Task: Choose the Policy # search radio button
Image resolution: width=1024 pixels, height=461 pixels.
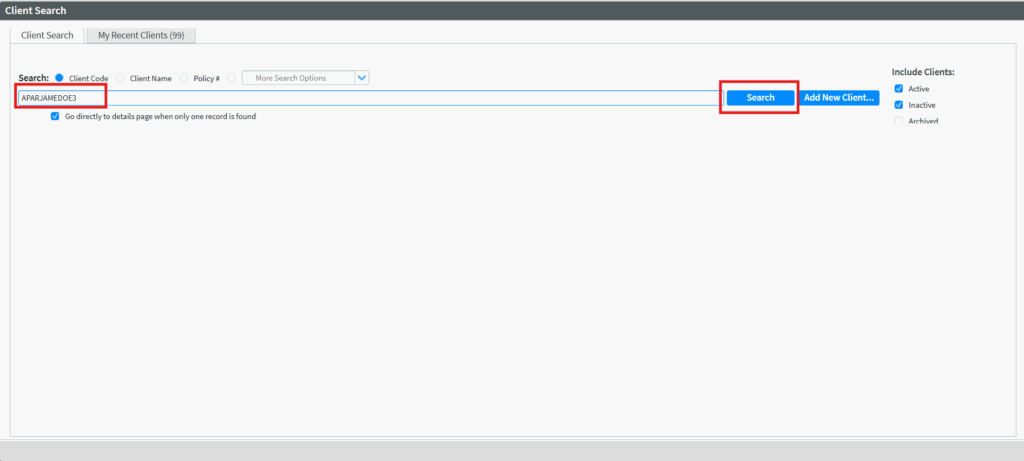Action: 184,78
